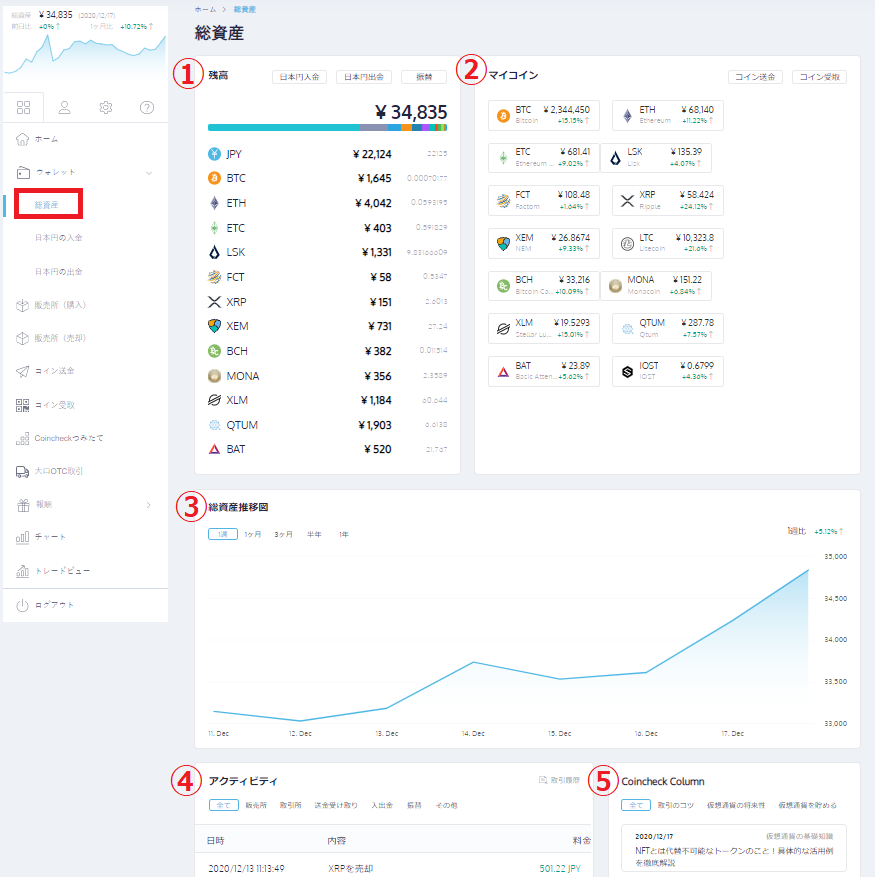Select the 1ヶ月 chart range

(253, 534)
